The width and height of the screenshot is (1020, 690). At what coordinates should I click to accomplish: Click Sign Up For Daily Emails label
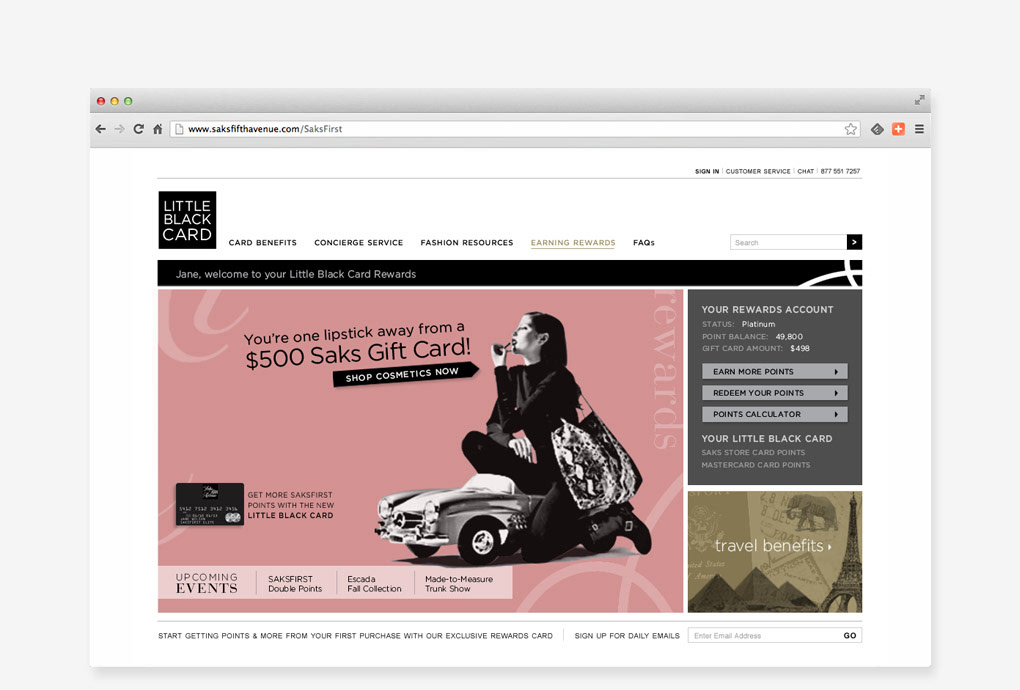point(627,635)
